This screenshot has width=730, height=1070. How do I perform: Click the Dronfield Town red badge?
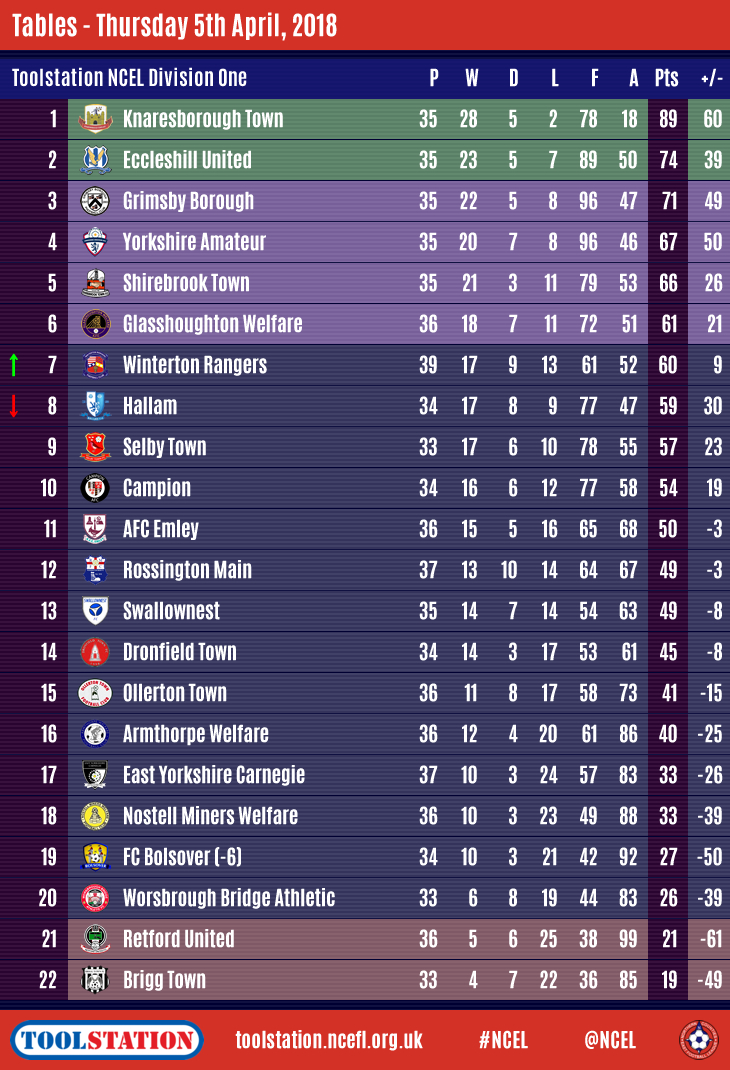coord(95,652)
